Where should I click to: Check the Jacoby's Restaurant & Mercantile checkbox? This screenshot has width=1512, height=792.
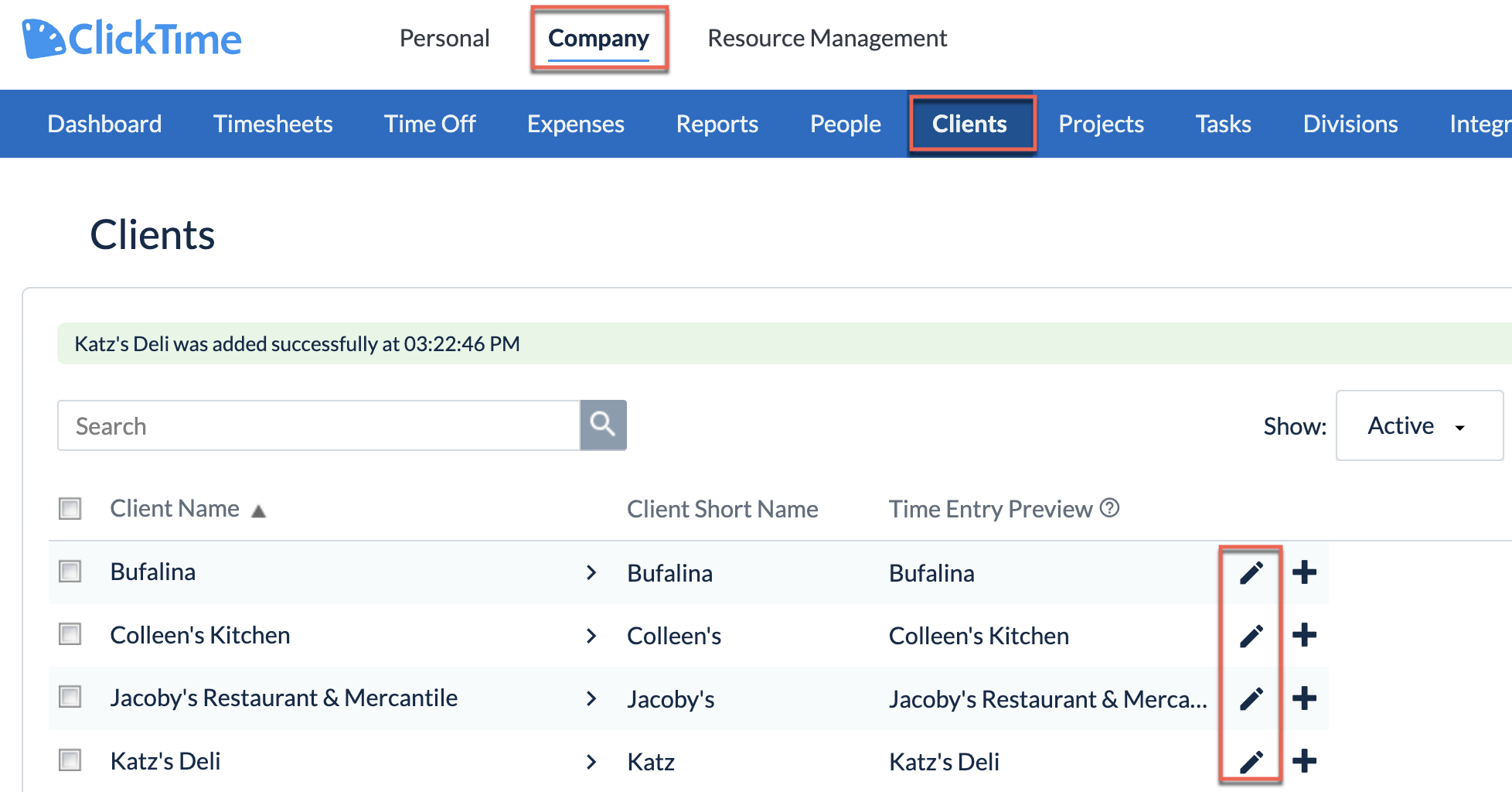pyautogui.click(x=70, y=698)
